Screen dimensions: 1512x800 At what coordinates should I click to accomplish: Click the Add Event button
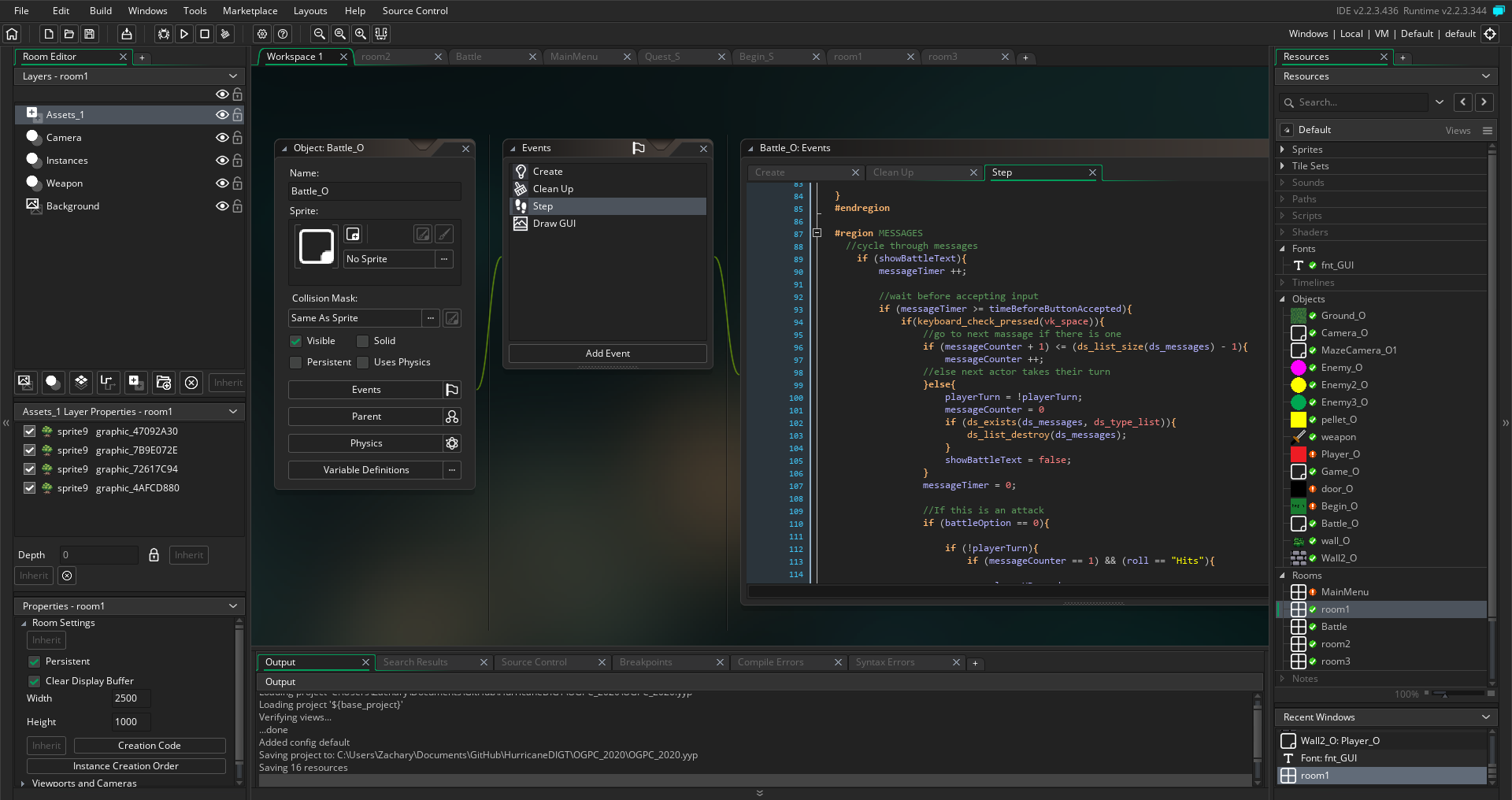pos(607,354)
